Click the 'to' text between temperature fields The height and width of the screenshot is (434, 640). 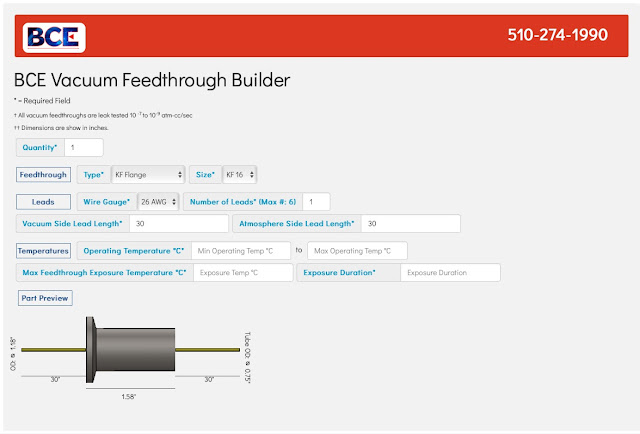click(299, 250)
